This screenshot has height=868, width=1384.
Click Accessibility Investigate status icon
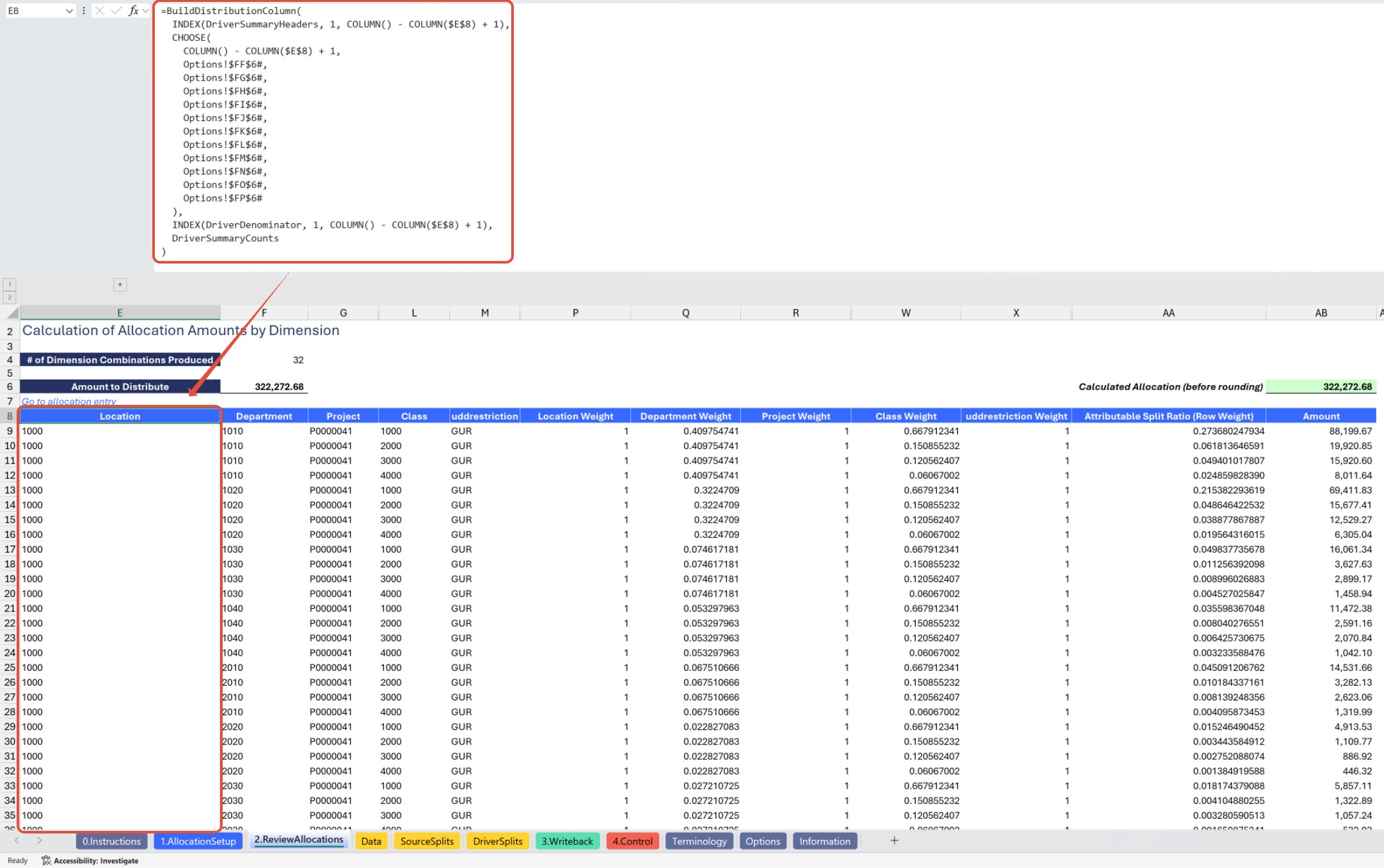click(46, 860)
